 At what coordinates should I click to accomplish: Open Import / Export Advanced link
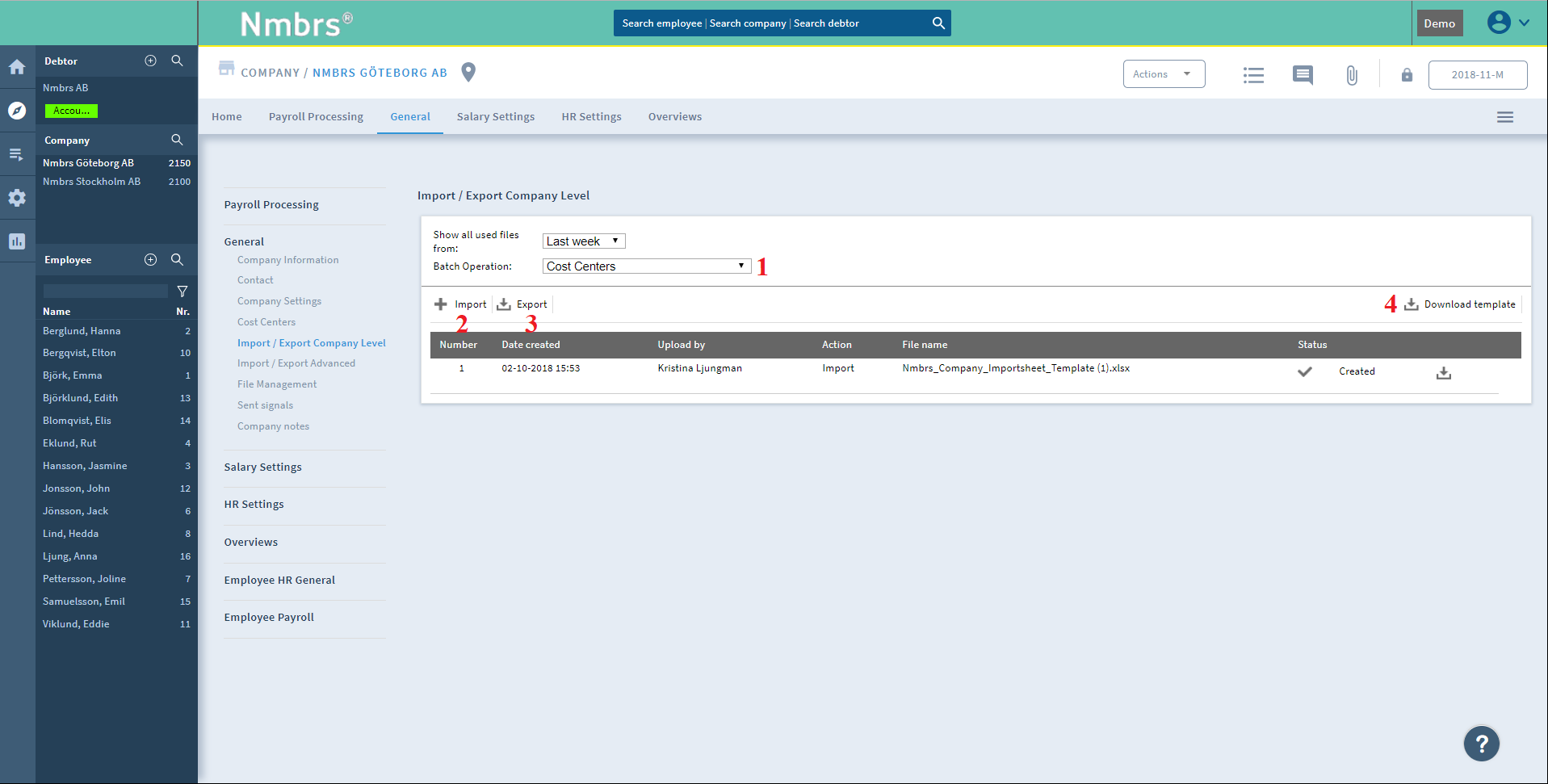(x=296, y=363)
